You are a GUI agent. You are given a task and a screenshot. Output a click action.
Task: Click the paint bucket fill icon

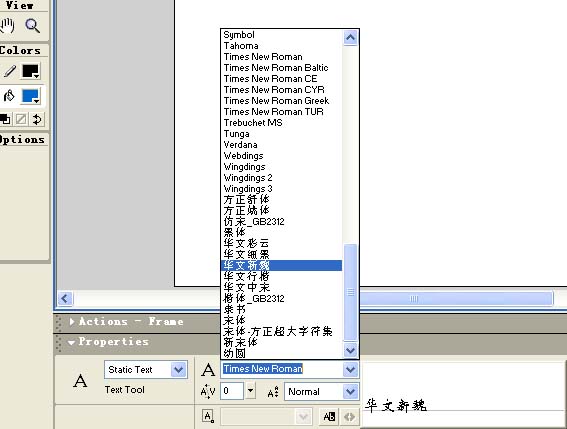(9, 96)
